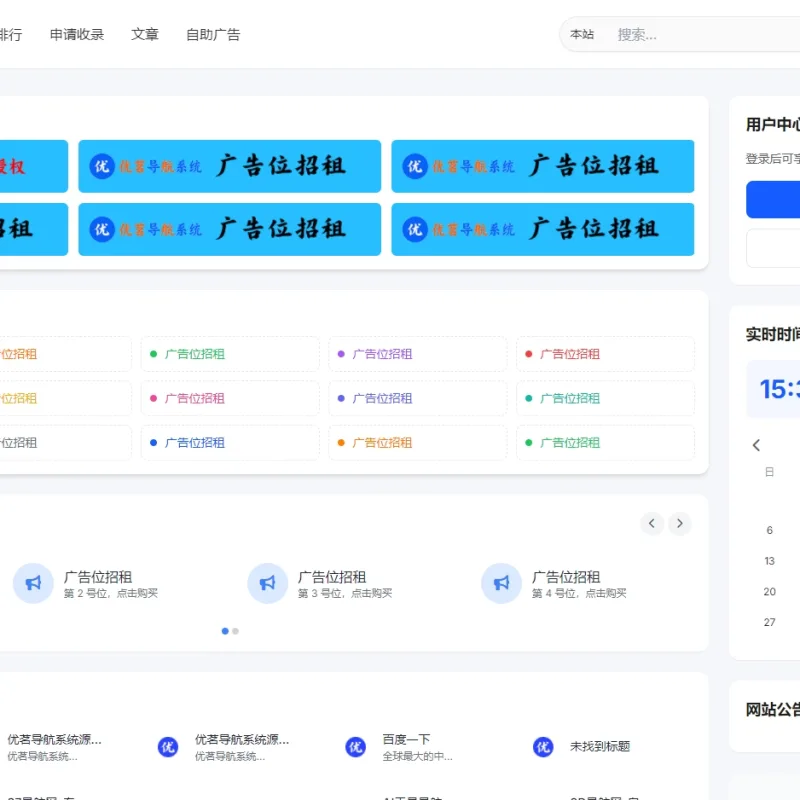Screen dimensions: 800x800
Task: Open the 自助广告 nav item
Action: 213,34
